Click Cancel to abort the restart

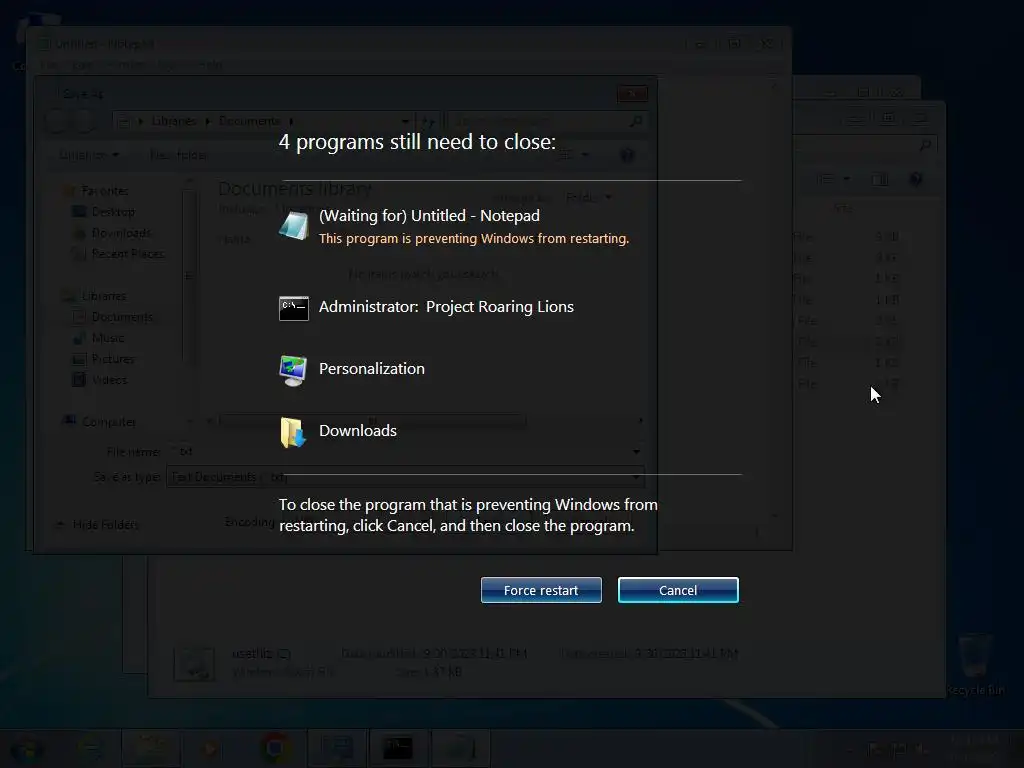(x=678, y=590)
